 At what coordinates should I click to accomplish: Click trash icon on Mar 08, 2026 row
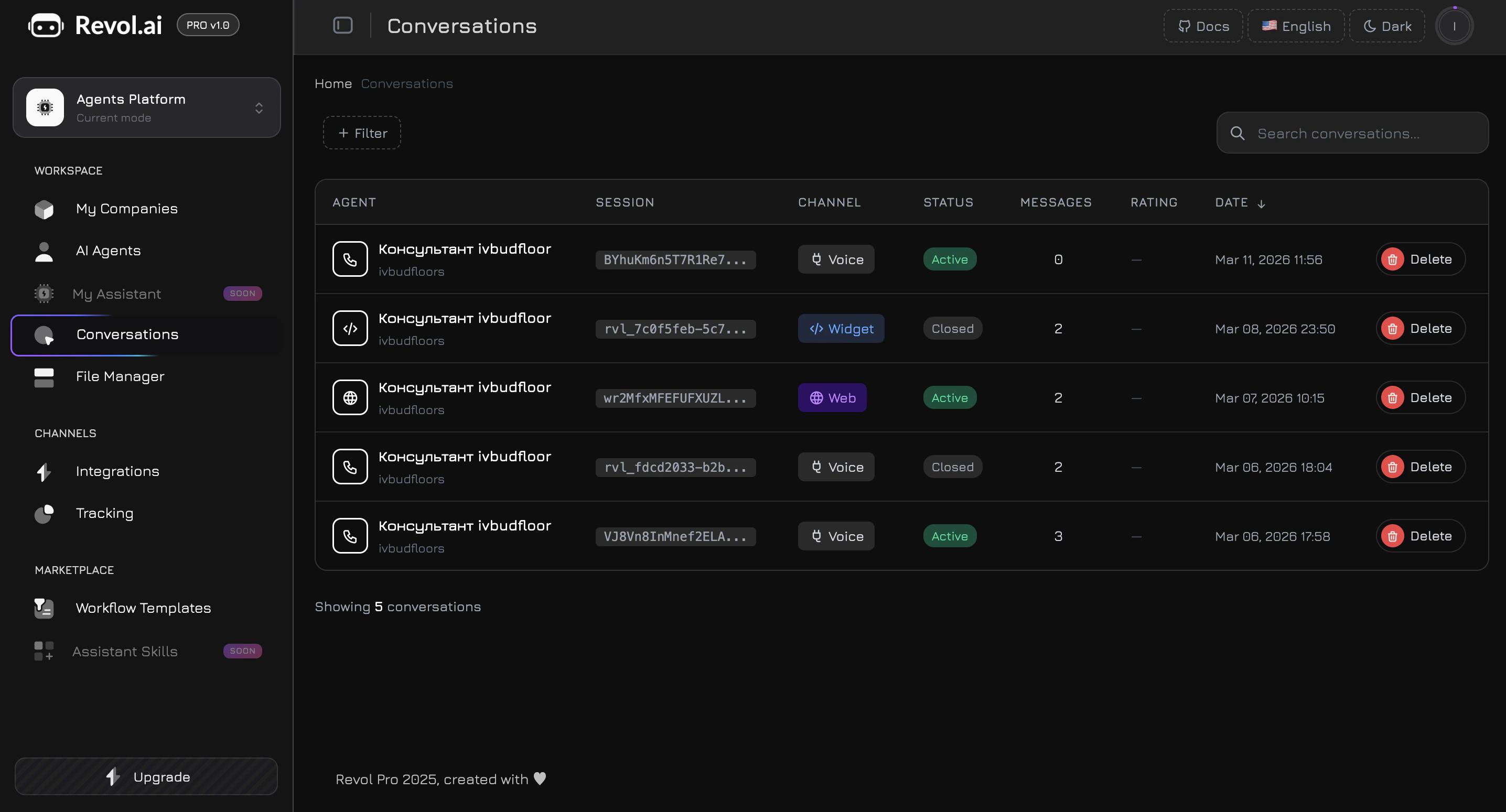1393,329
